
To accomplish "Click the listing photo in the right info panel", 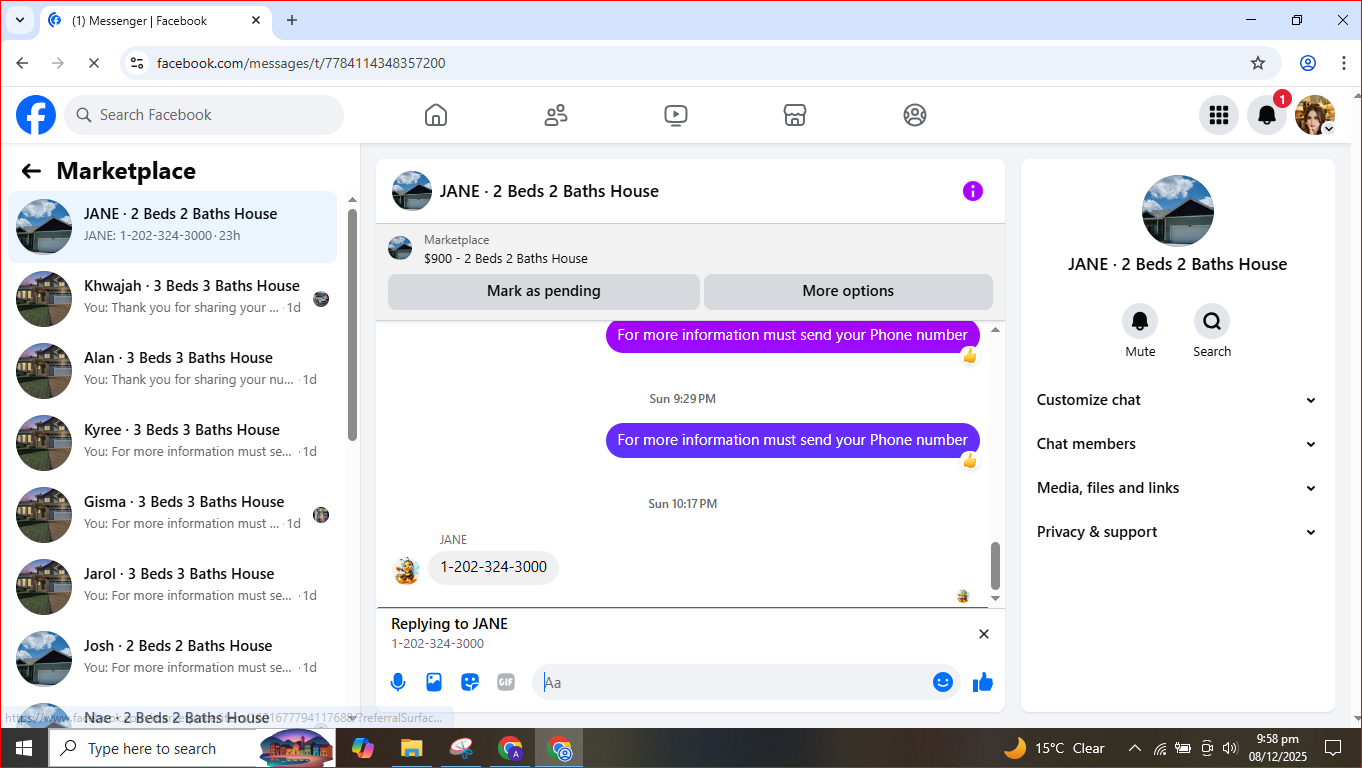I will [1178, 211].
